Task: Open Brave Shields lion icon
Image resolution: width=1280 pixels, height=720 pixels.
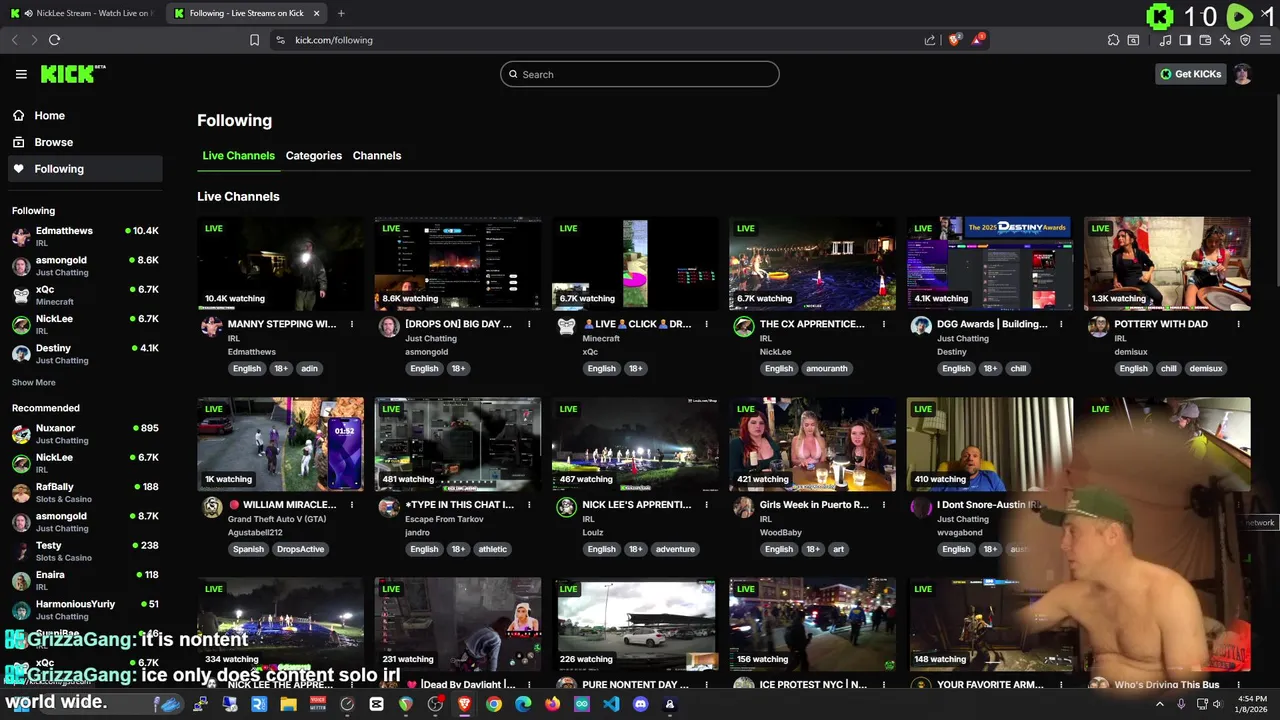Action: [954, 40]
